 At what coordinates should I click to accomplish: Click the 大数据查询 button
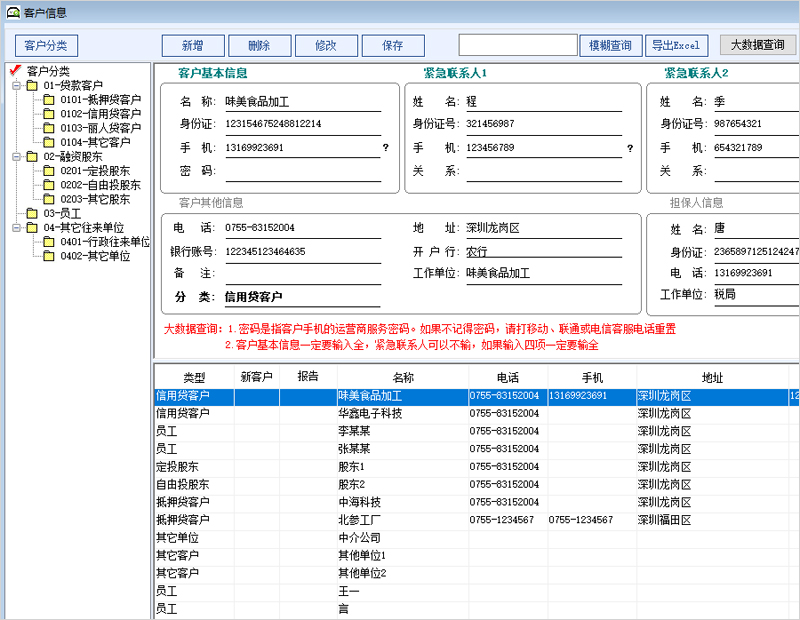click(x=758, y=45)
